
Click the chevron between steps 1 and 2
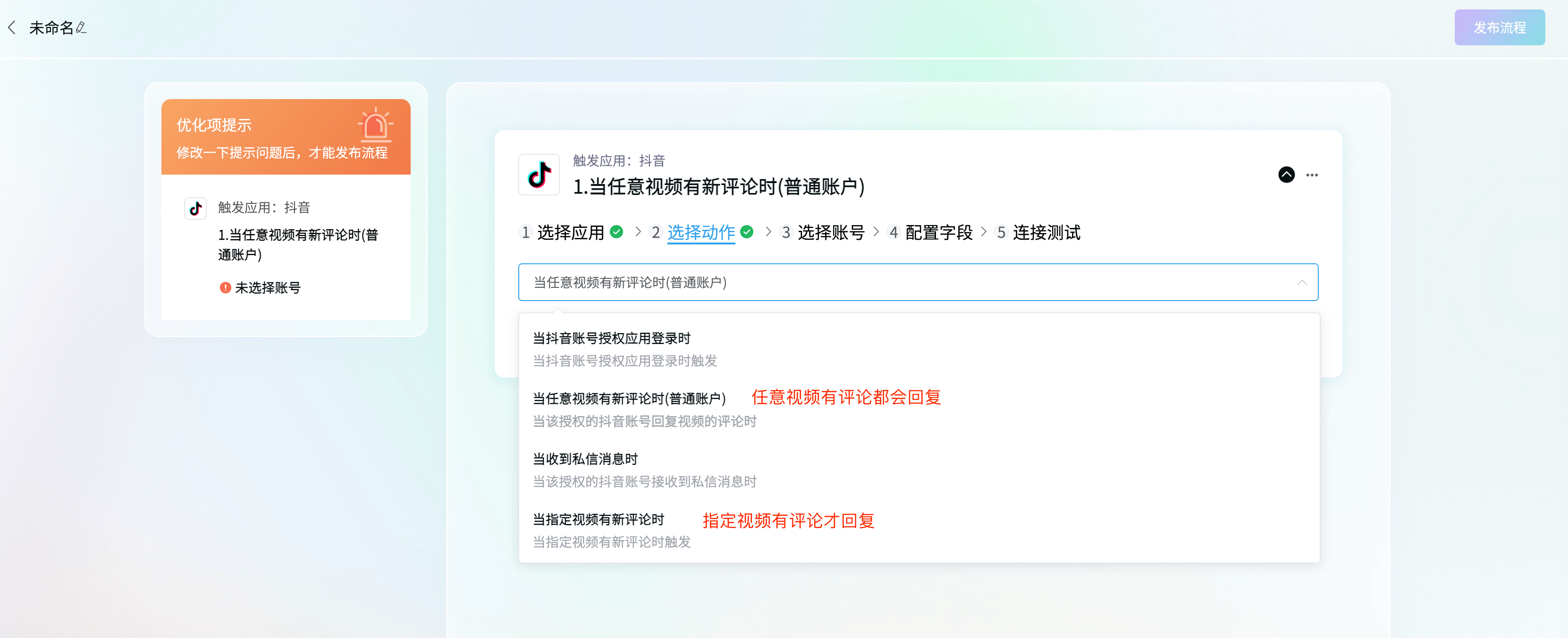(x=637, y=232)
